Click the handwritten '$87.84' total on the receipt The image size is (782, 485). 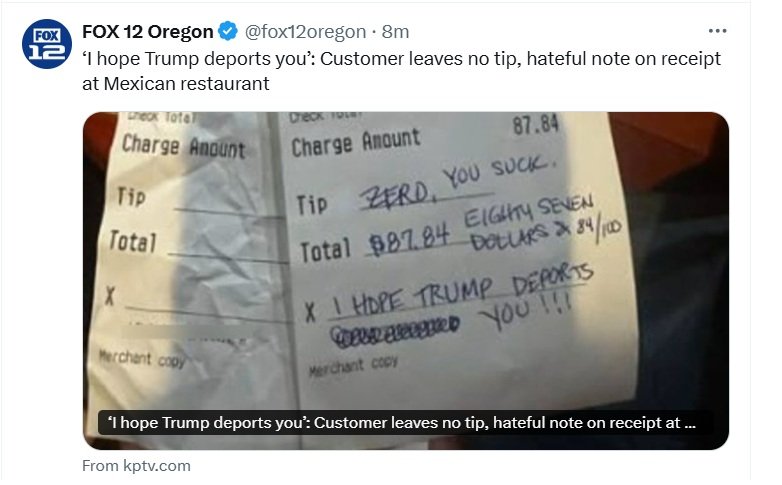pyautogui.click(x=409, y=239)
